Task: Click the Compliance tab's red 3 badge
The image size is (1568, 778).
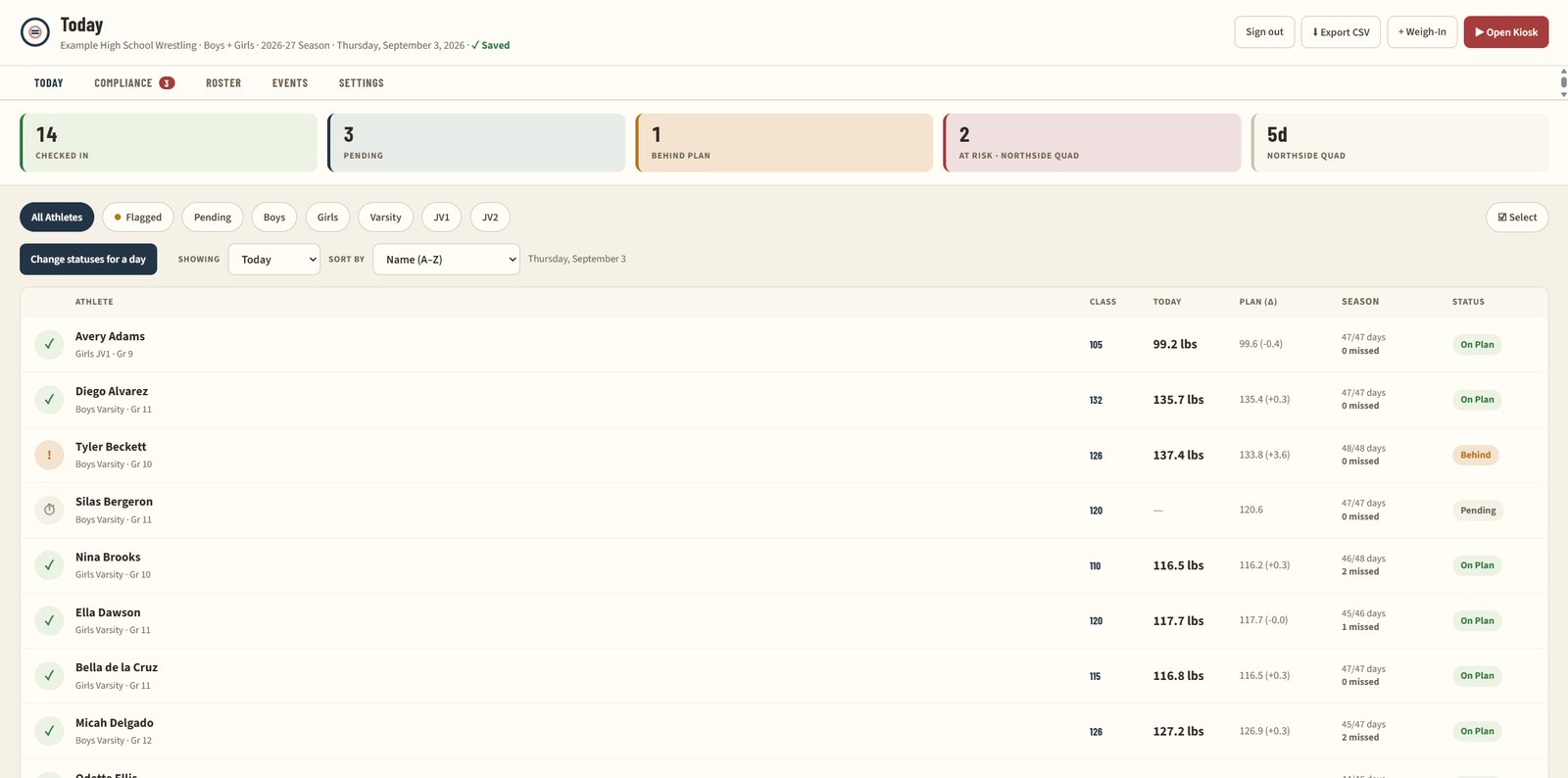Action: tap(168, 83)
